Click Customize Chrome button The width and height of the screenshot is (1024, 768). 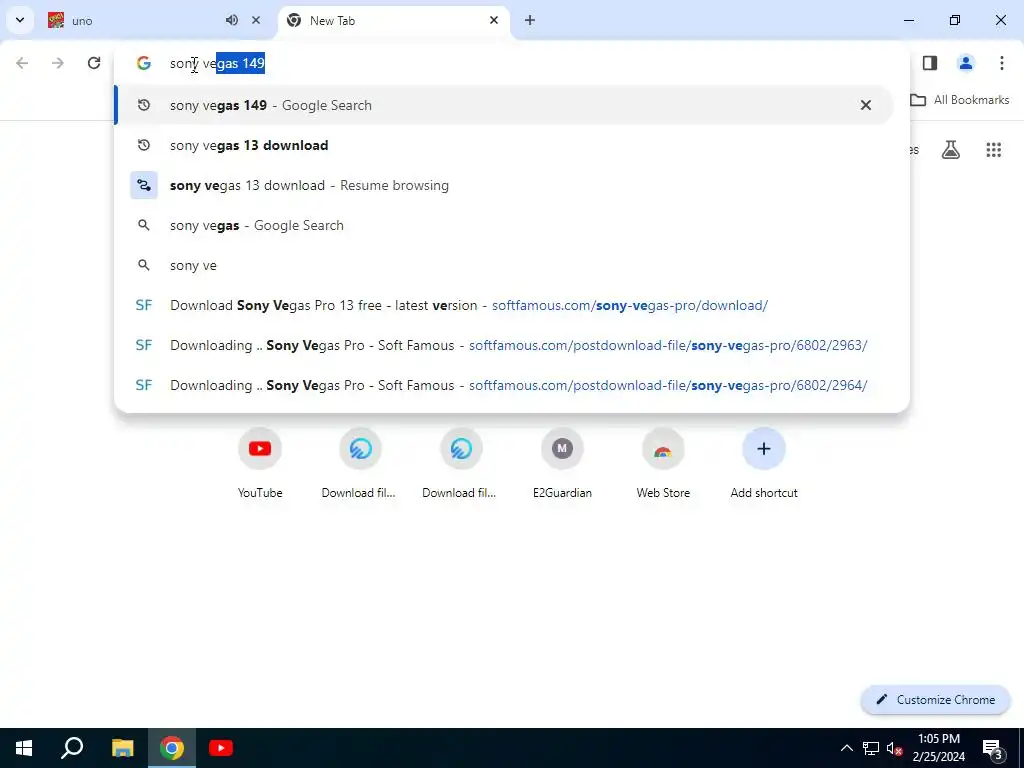[935, 699]
